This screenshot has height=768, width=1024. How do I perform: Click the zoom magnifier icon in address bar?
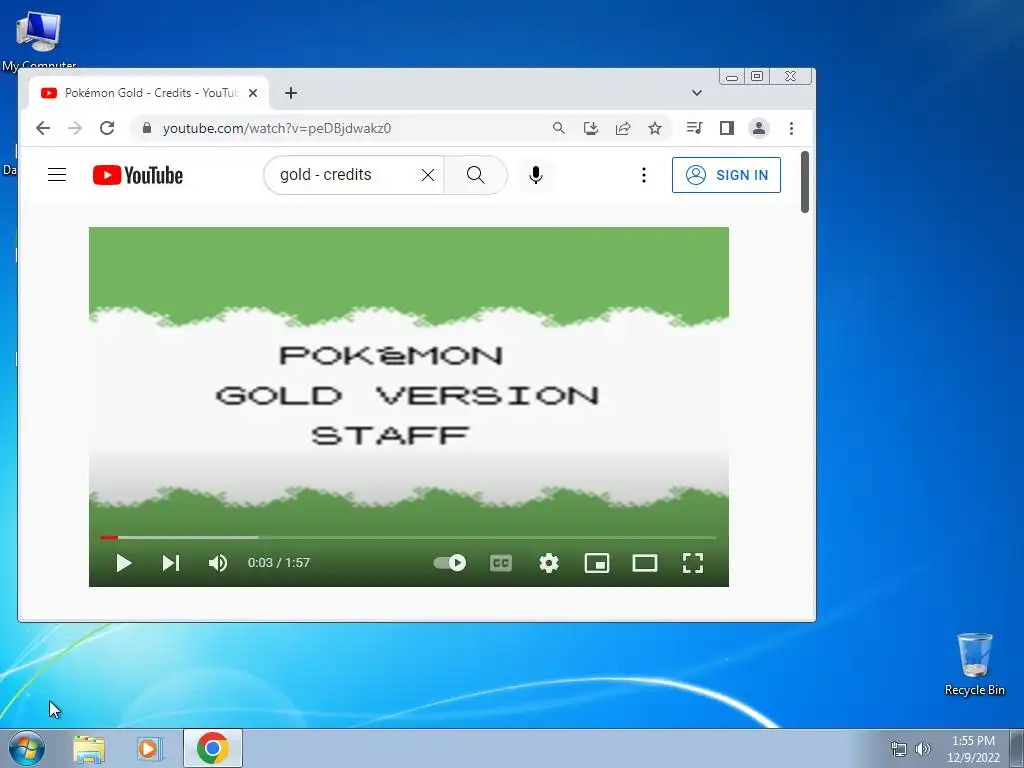coord(558,128)
